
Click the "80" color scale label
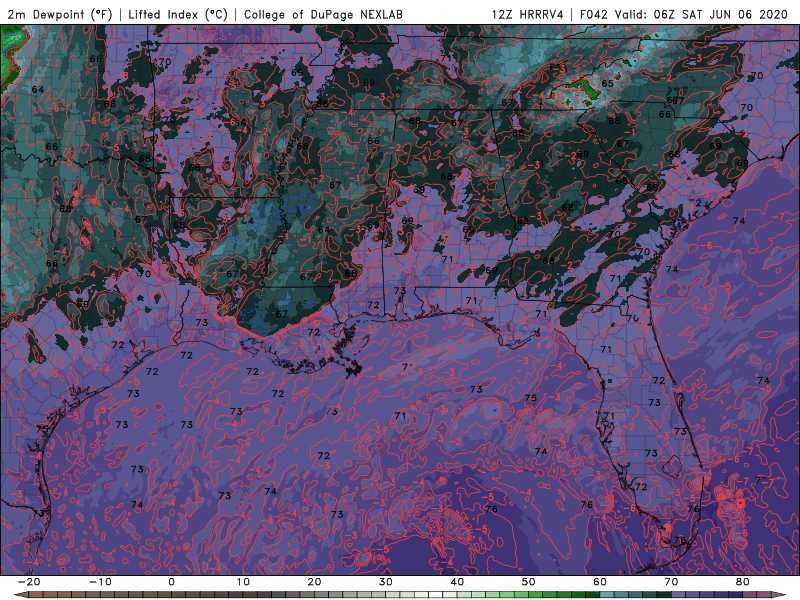[x=743, y=582]
